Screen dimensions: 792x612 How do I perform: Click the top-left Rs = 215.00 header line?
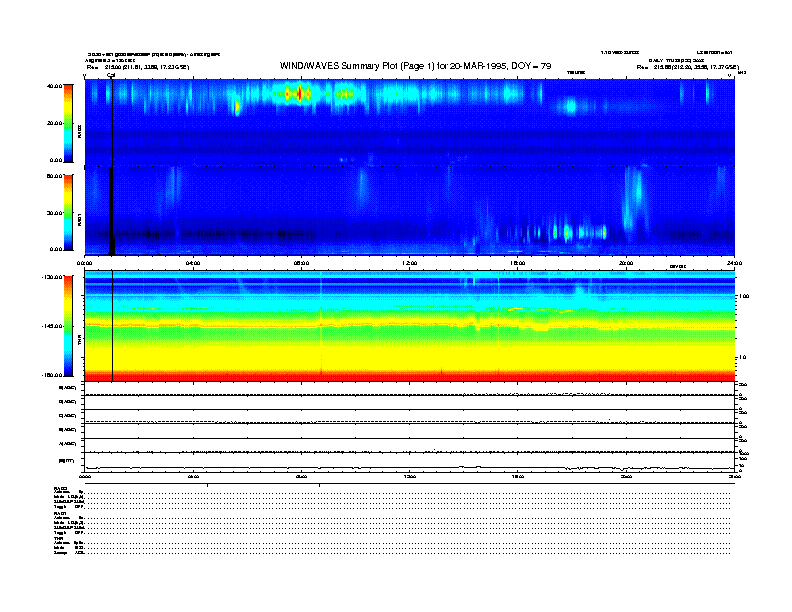pyautogui.click(x=137, y=67)
